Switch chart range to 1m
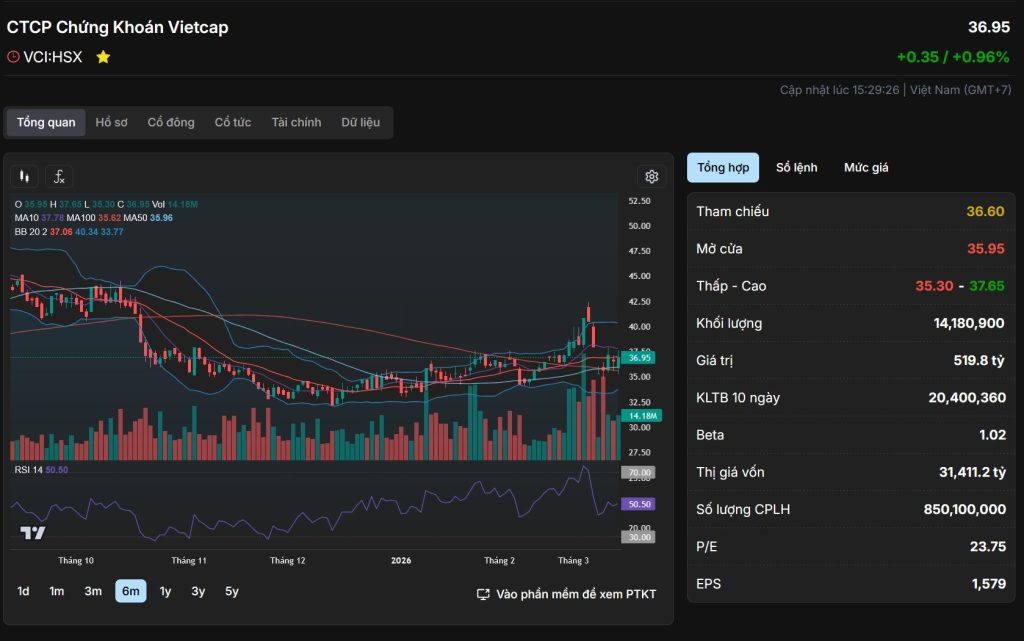The height and width of the screenshot is (641, 1024). point(57,591)
